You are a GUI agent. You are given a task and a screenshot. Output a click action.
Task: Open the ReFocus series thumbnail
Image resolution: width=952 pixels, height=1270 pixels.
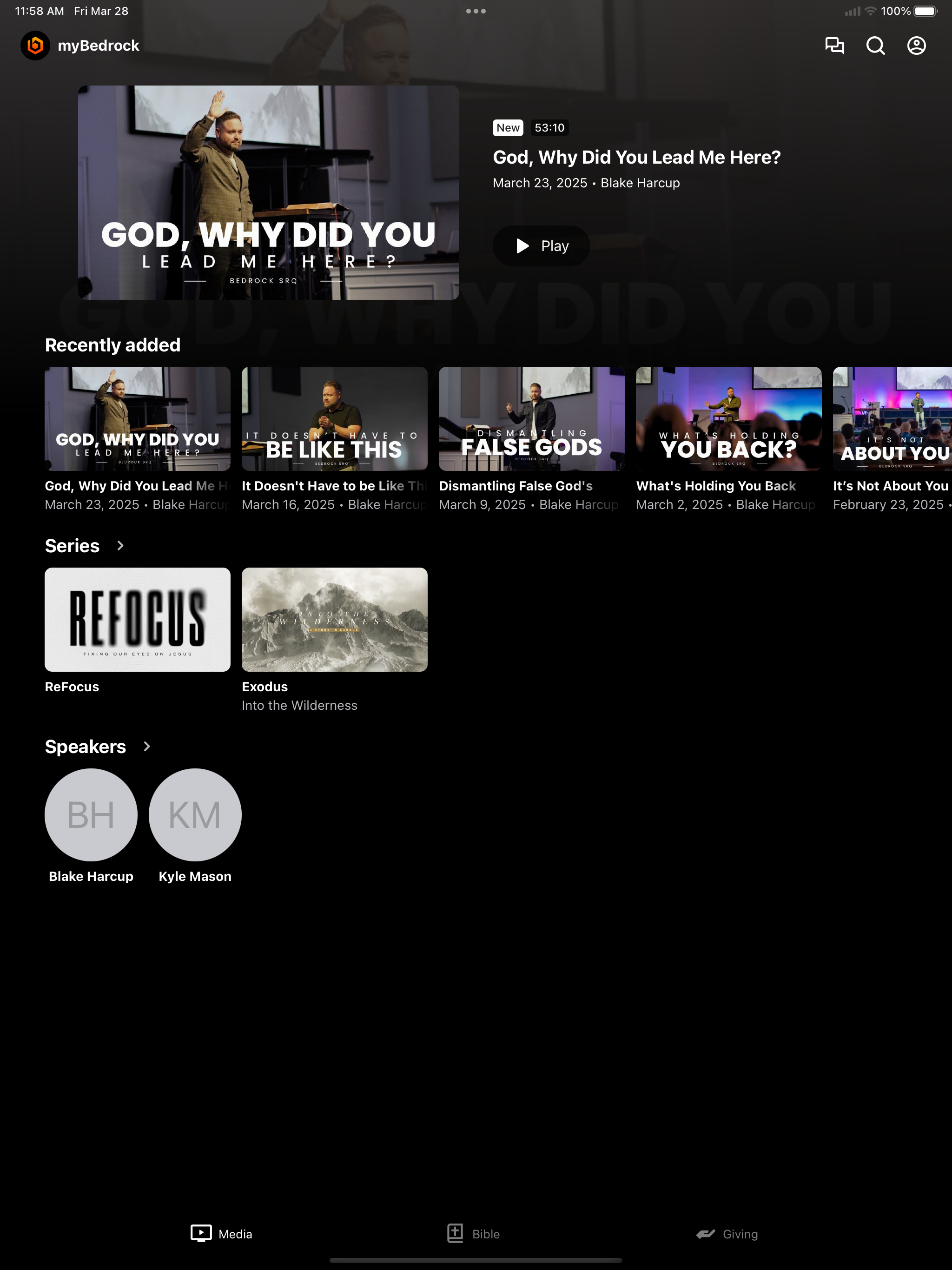tap(137, 620)
